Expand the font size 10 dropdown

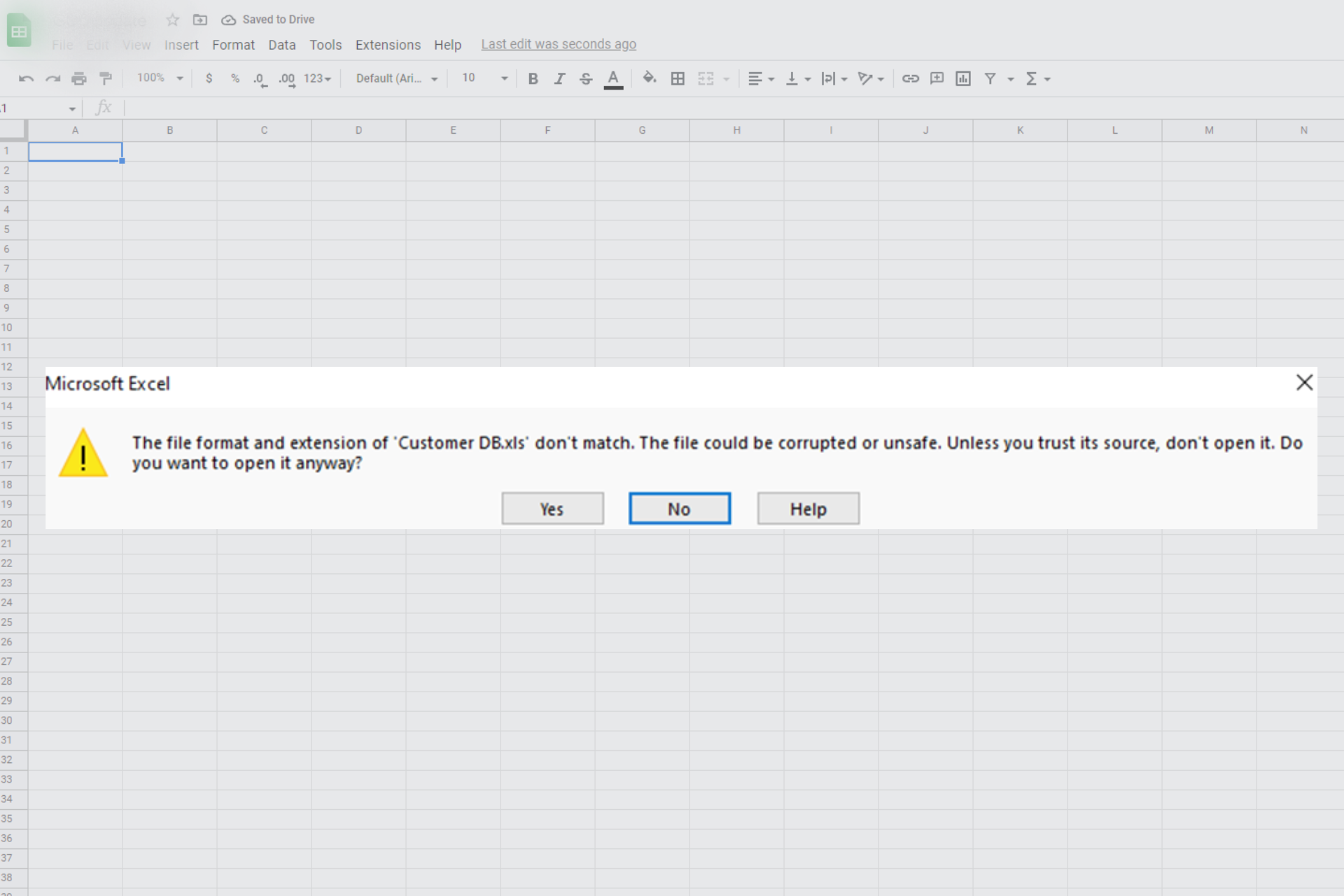pos(484,78)
